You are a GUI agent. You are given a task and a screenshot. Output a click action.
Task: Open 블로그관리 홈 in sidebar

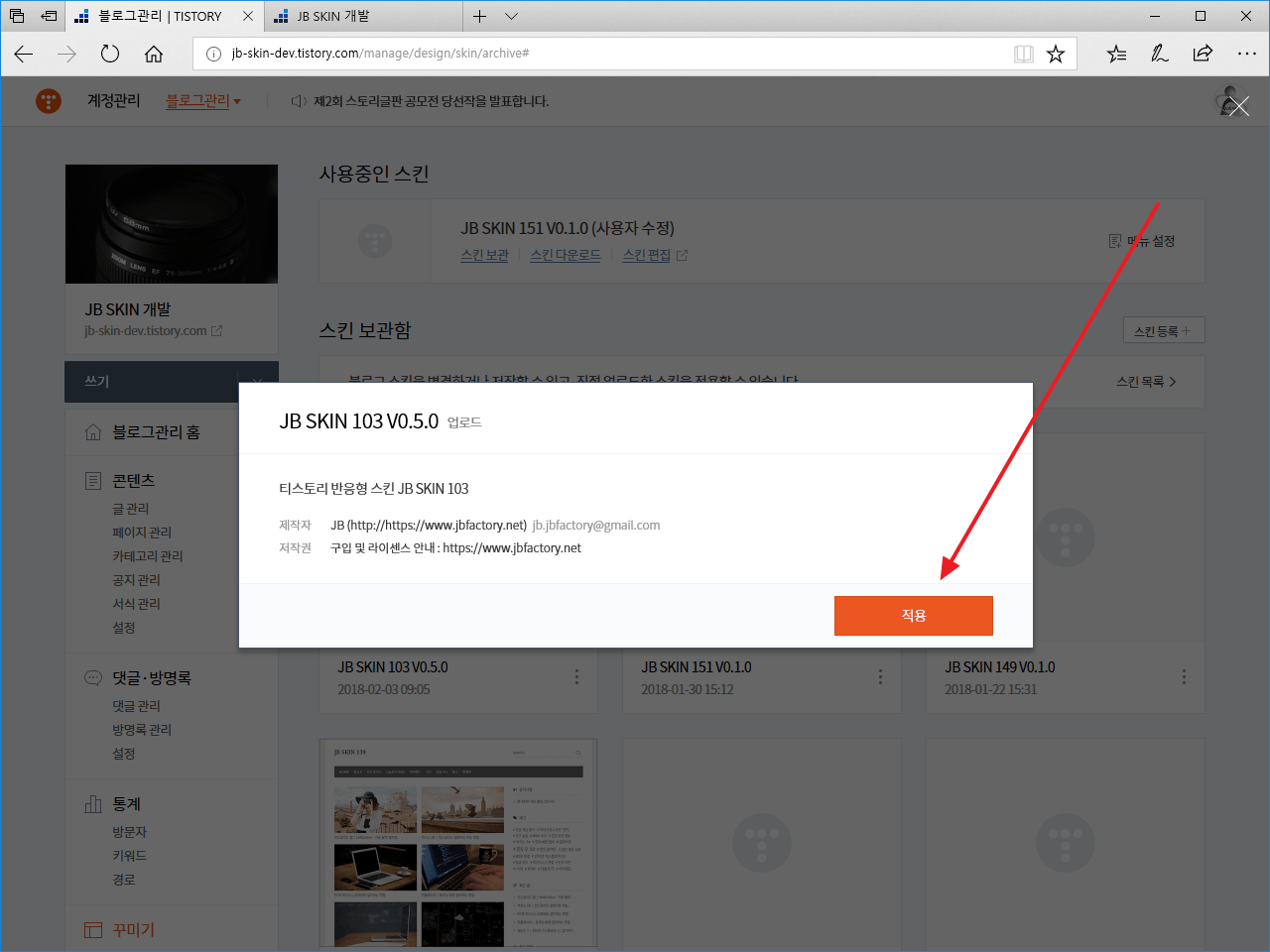pyautogui.click(x=156, y=432)
